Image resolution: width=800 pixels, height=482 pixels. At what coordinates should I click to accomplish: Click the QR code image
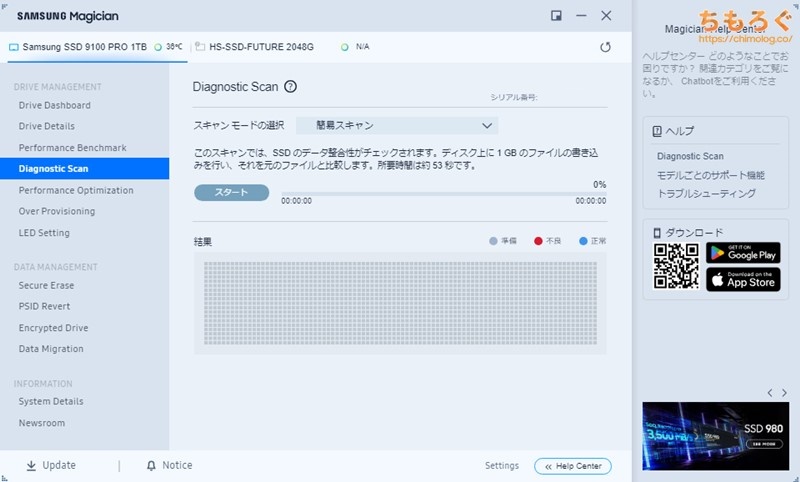coord(676,266)
